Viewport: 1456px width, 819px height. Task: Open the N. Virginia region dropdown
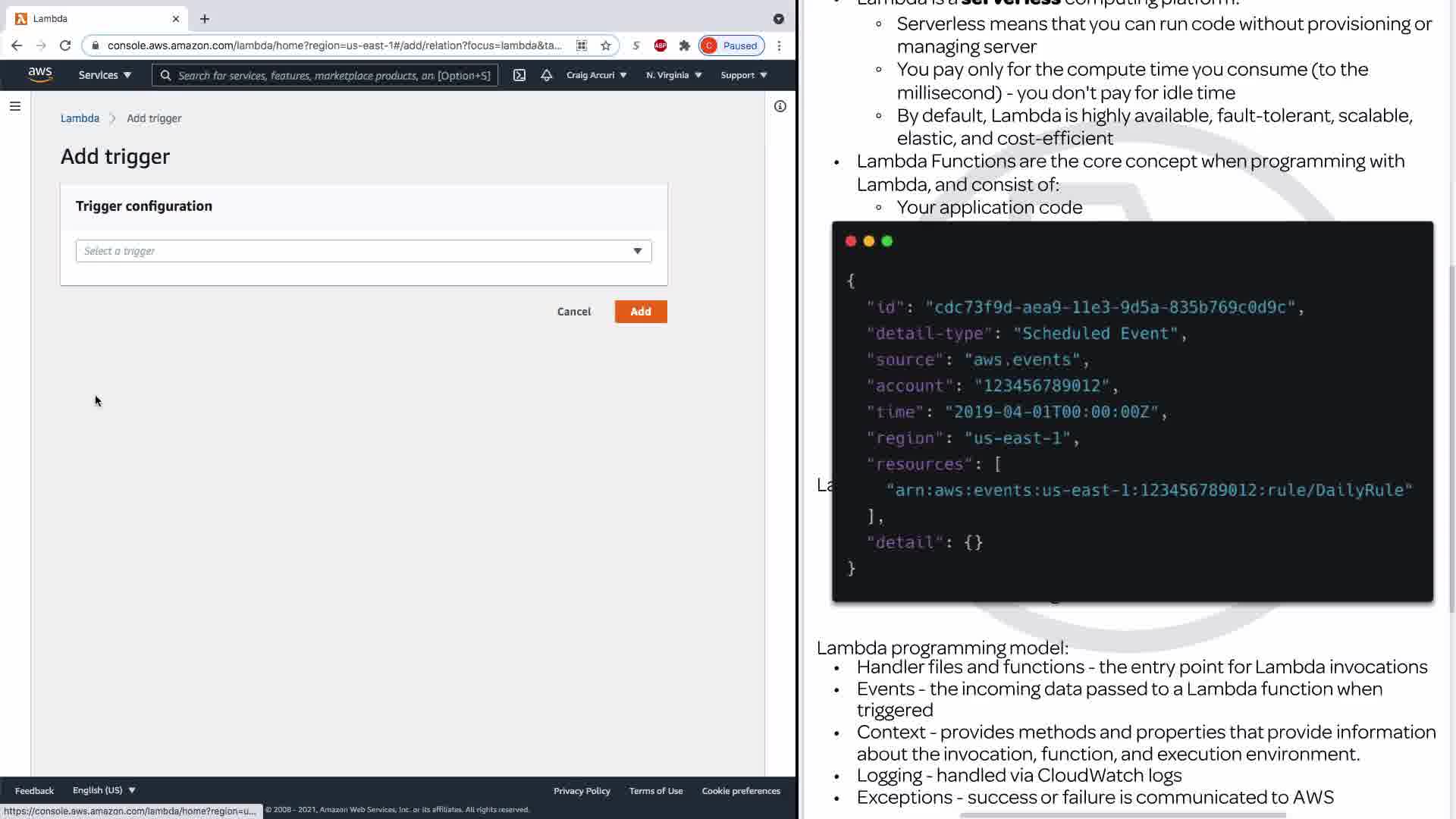[673, 75]
